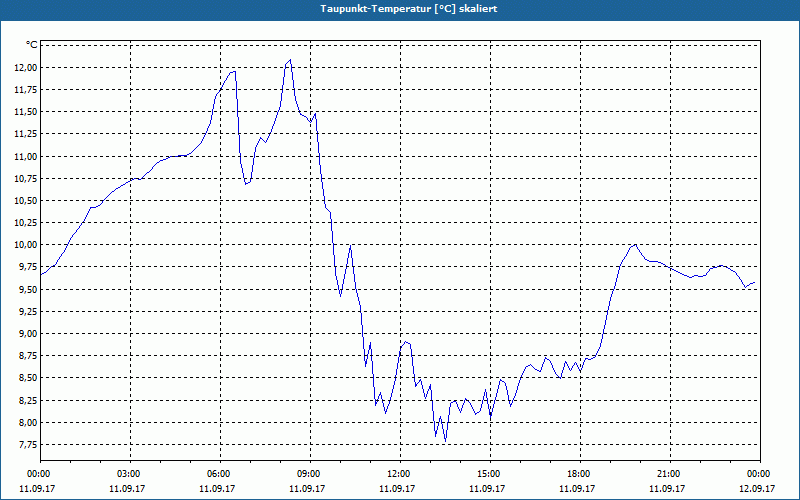Pick the '9,25' y-axis tick label
Screen dimensions: 800x500
pyautogui.click(x=29, y=312)
